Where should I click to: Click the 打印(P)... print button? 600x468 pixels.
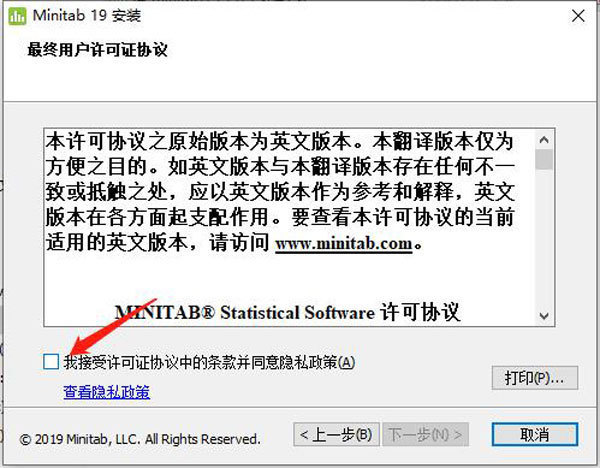point(535,378)
